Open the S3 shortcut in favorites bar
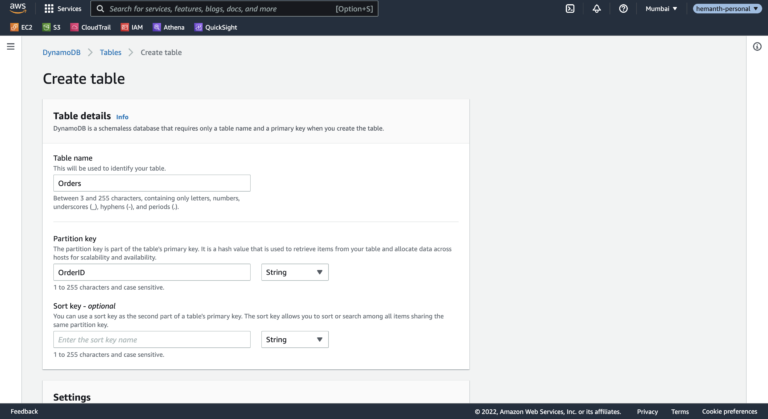768x419 pixels. click(51, 27)
